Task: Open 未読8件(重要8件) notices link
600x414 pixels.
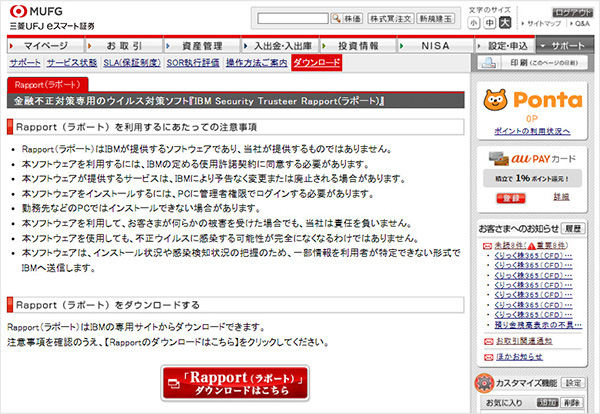Action: coord(531,246)
